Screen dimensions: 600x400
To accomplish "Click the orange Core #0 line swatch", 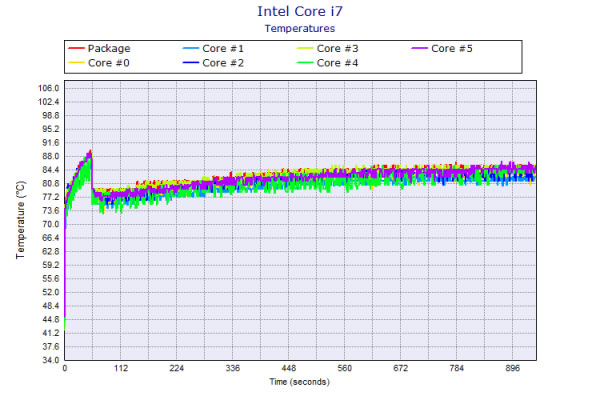I will (76, 63).
